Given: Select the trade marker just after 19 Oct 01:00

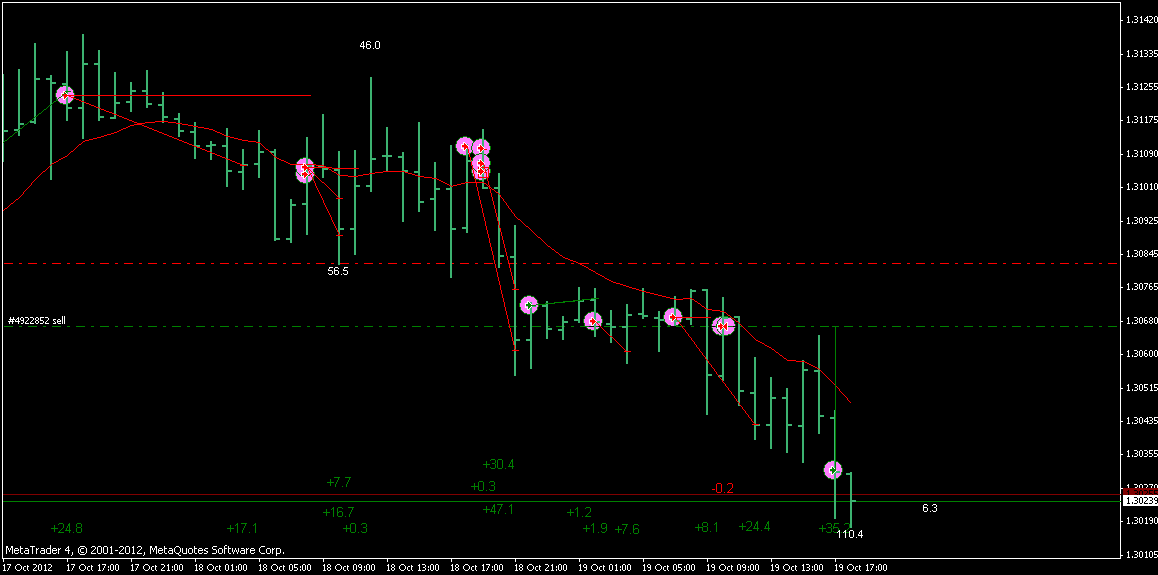Looking at the screenshot, I should (593, 320).
